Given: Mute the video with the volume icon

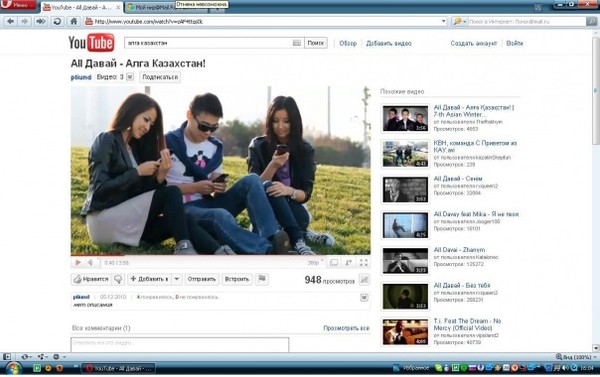Looking at the screenshot, I should 90,263.
